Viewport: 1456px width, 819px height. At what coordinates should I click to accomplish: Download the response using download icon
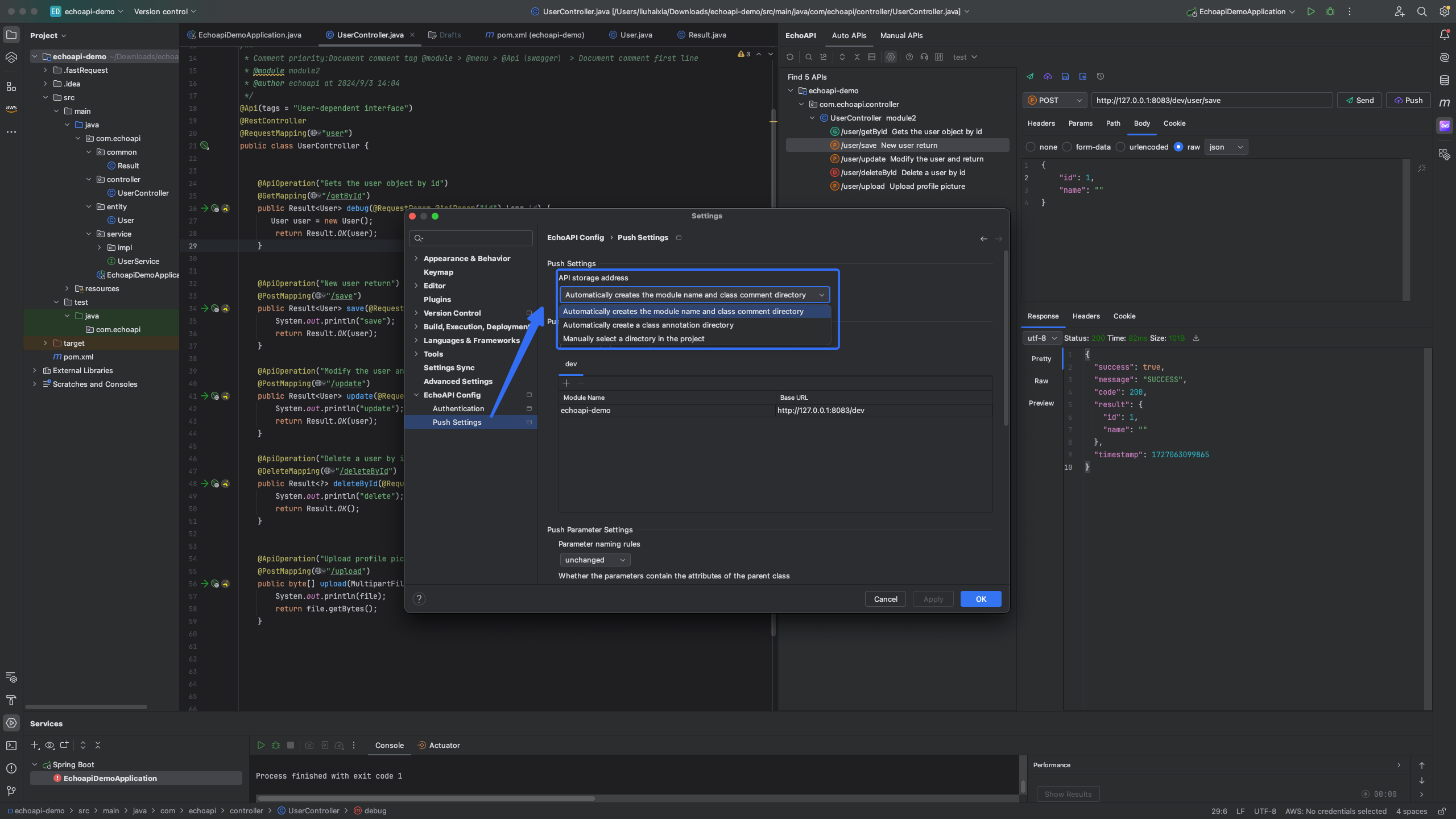(1196, 338)
